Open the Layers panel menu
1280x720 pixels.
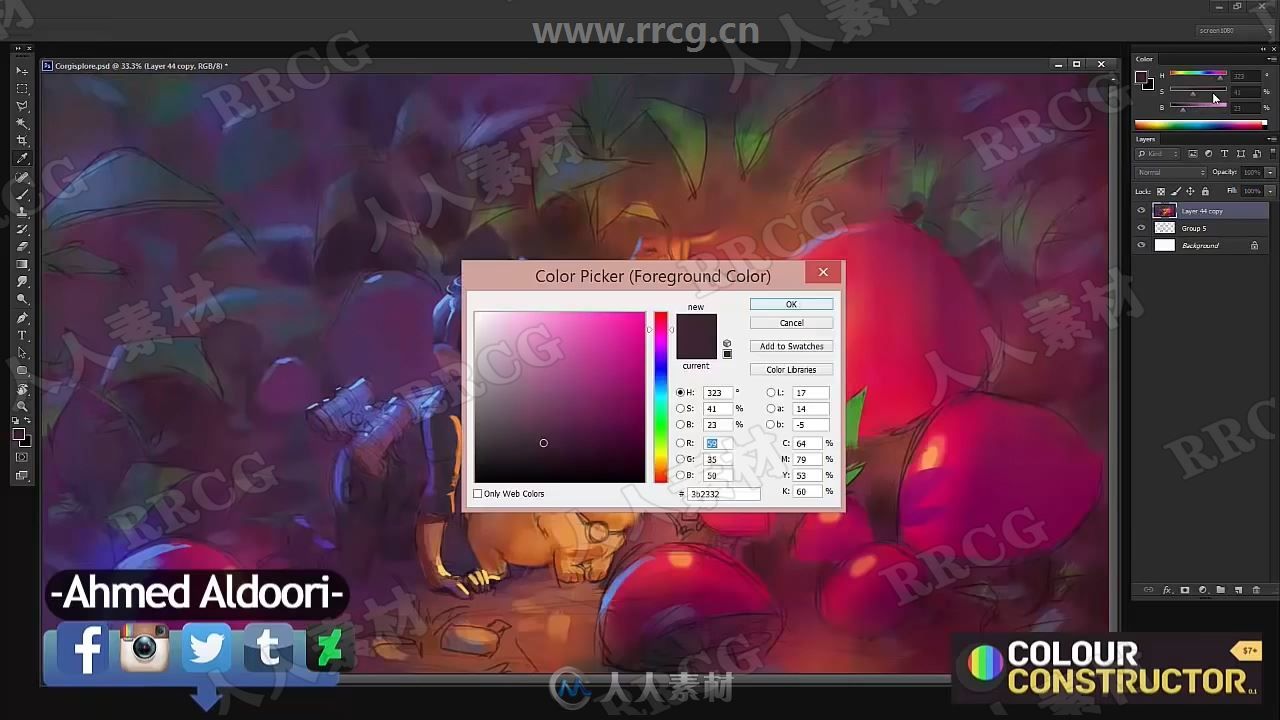pos(1271,139)
